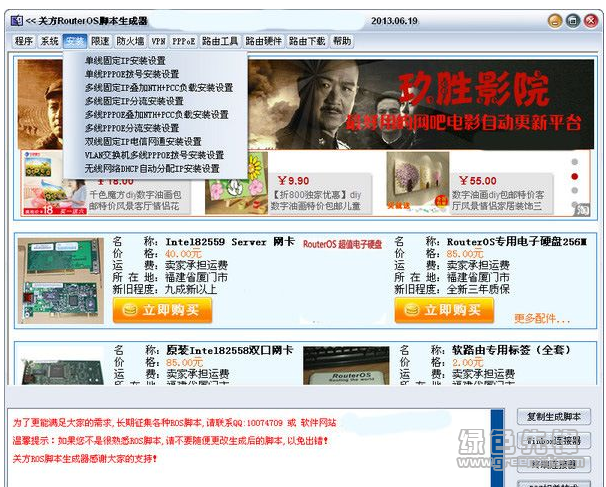The width and height of the screenshot is (606, 487).
Task: Open the 程序 menu
Action: (23, 41)
